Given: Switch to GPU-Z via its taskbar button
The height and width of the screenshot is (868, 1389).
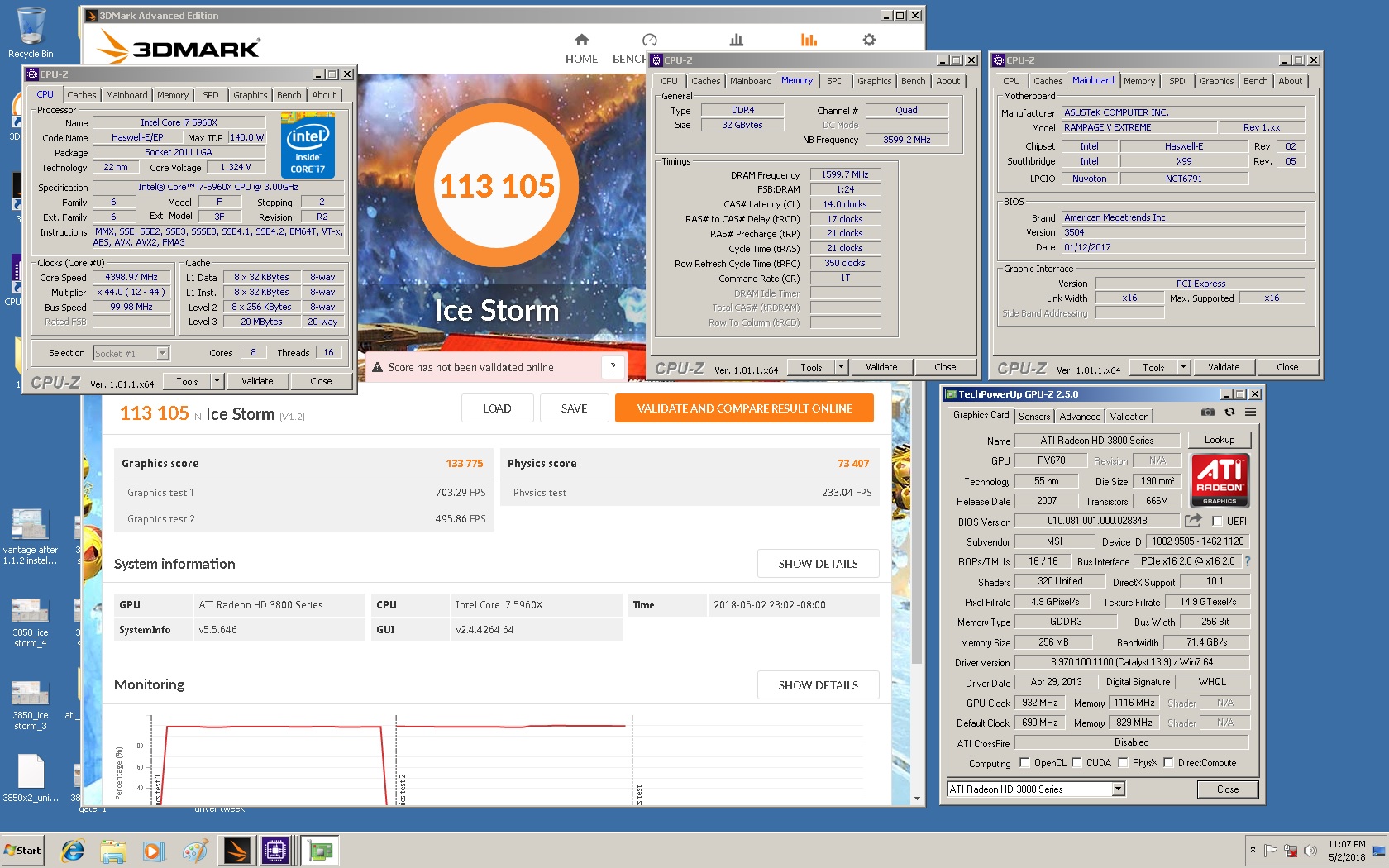Looking at the screenshot, I should point(320,851).
